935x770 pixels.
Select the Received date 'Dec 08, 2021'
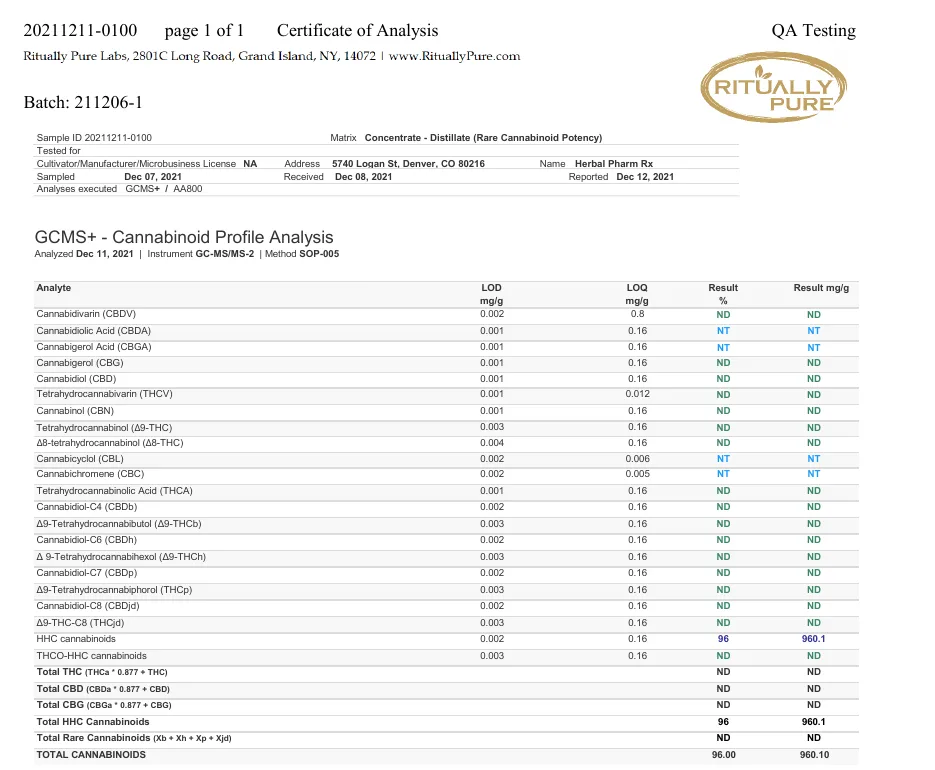363,177
